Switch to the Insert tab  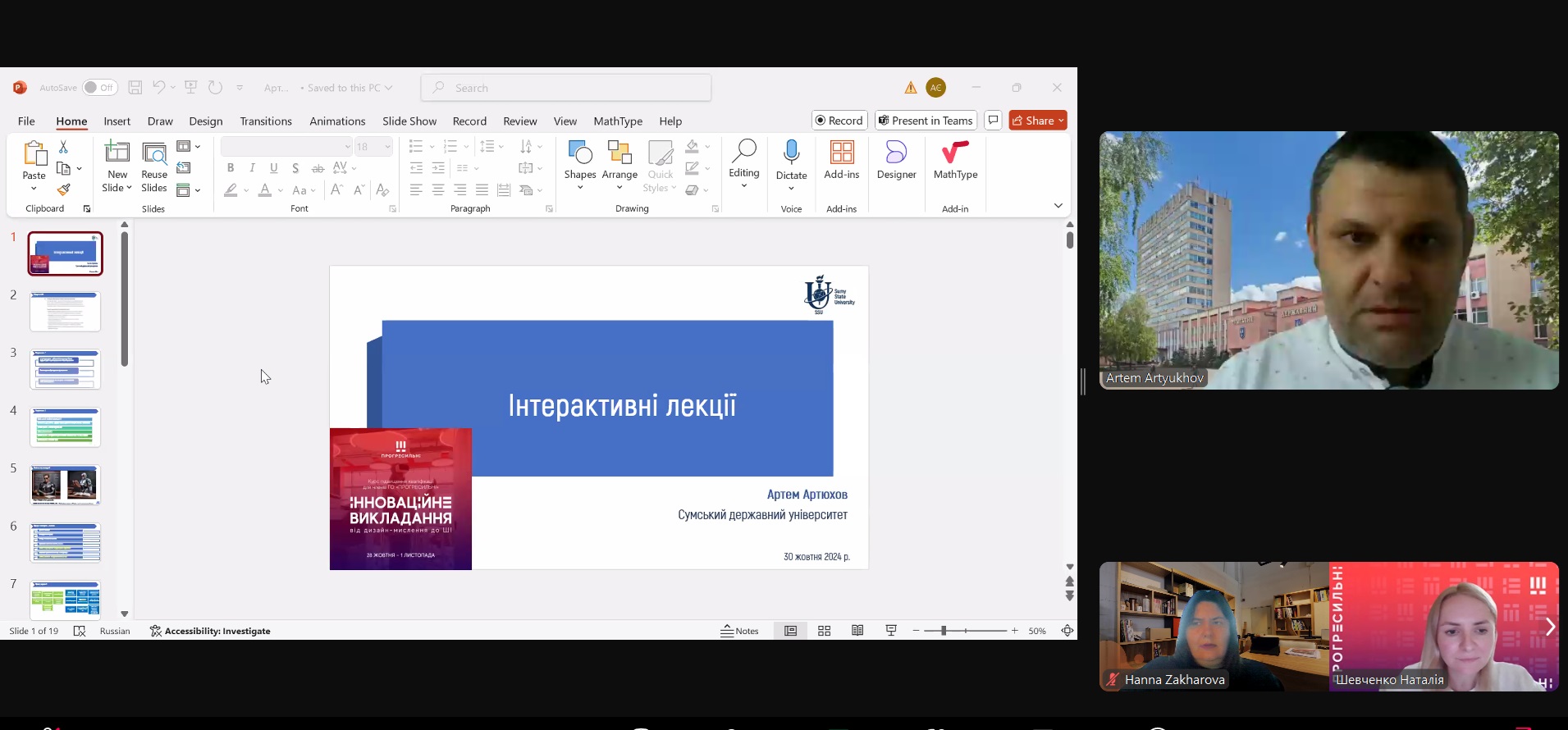[117, 121]
